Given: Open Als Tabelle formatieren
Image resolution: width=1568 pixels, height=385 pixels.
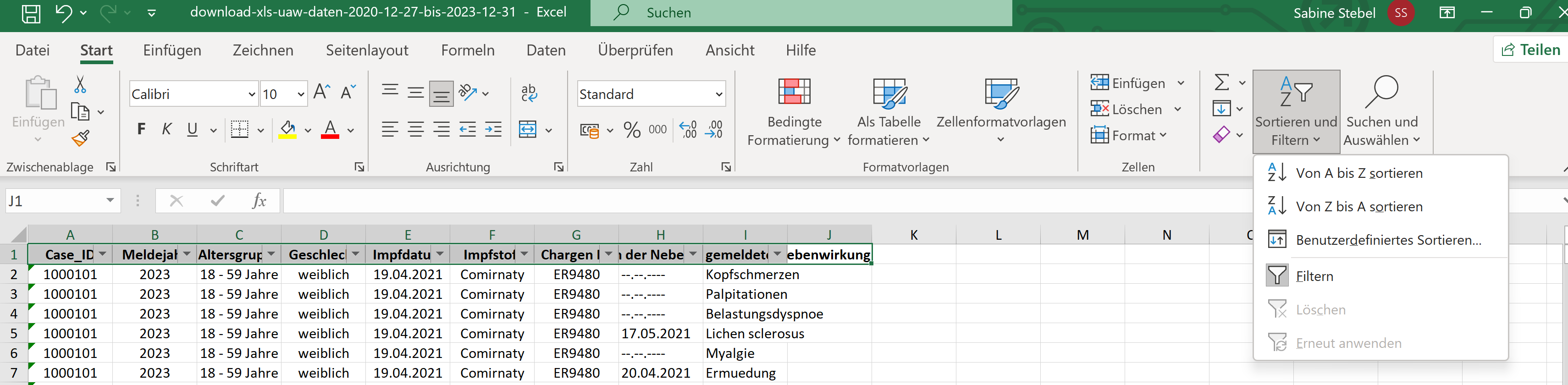Looking at the screenshot, I should pos(889,113).
